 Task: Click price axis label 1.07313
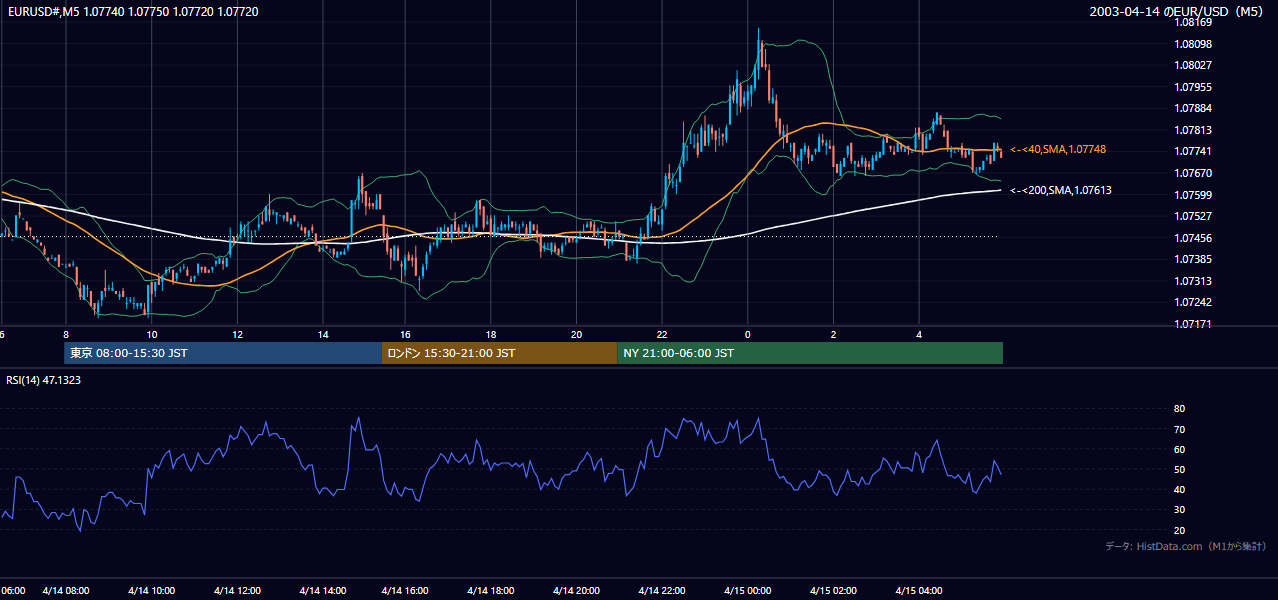click(x=1192, y=281)
